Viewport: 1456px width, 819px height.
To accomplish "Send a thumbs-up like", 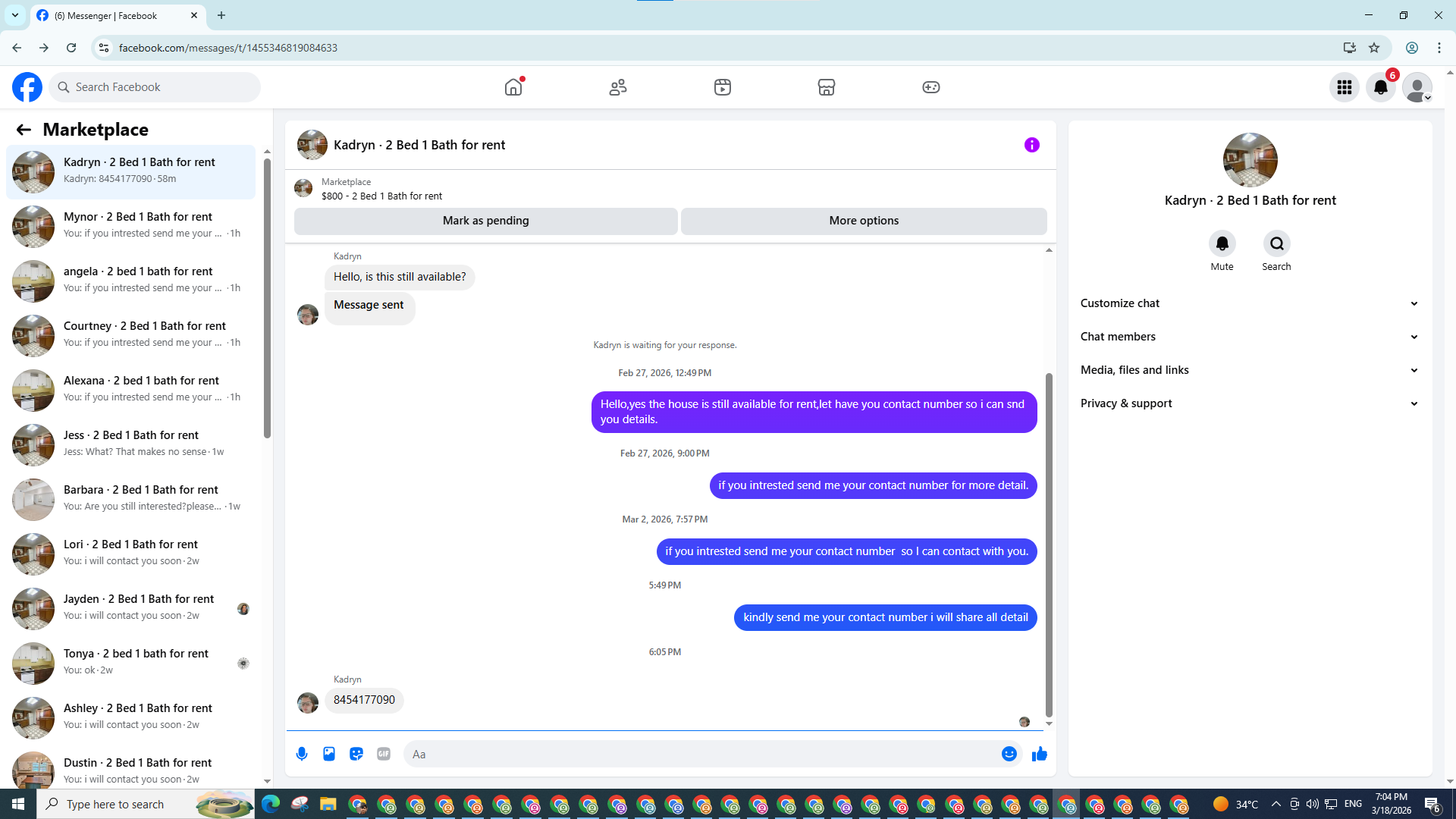I will [1039, 754].
